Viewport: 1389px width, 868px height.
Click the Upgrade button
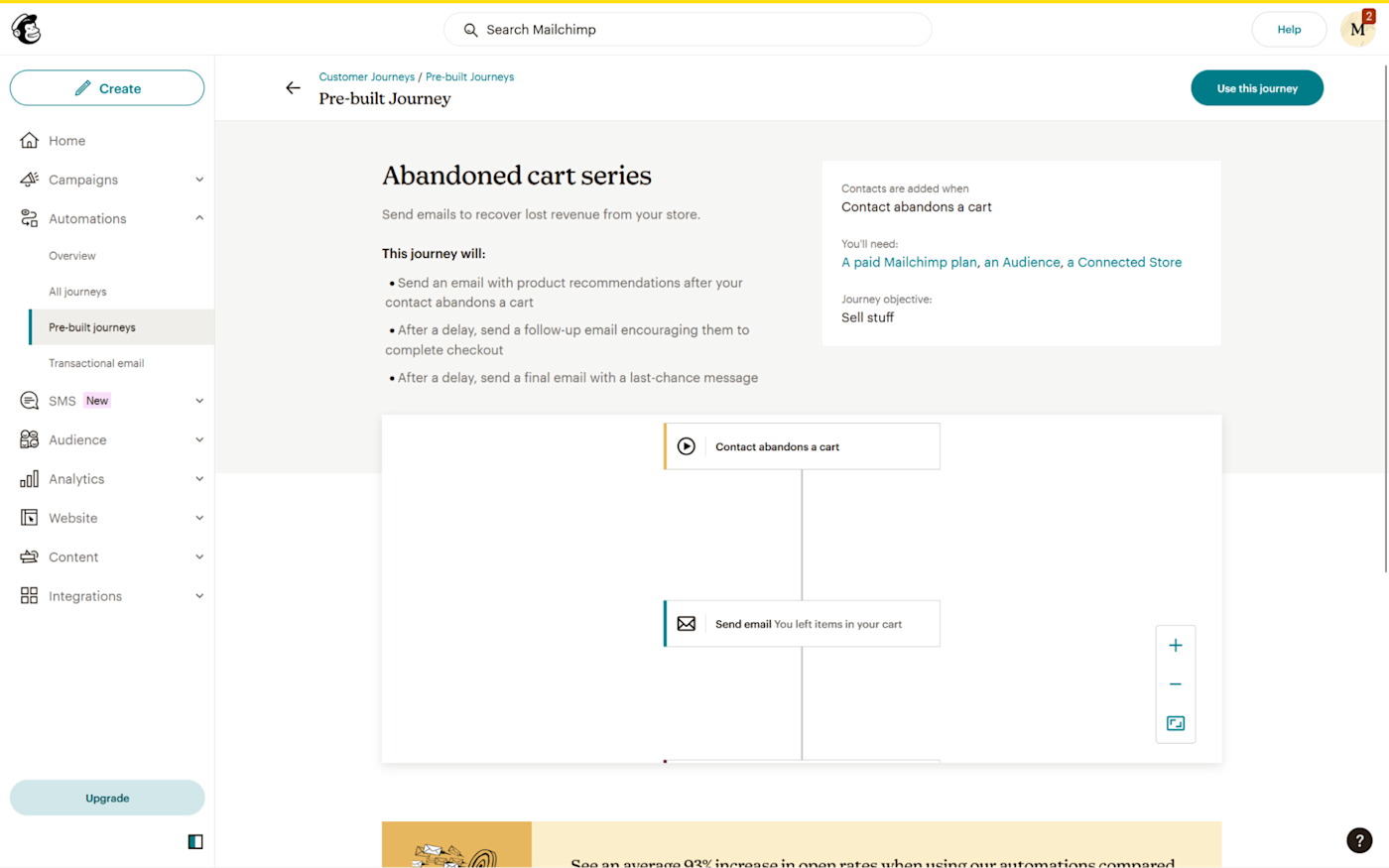click(x=107, y=798)
